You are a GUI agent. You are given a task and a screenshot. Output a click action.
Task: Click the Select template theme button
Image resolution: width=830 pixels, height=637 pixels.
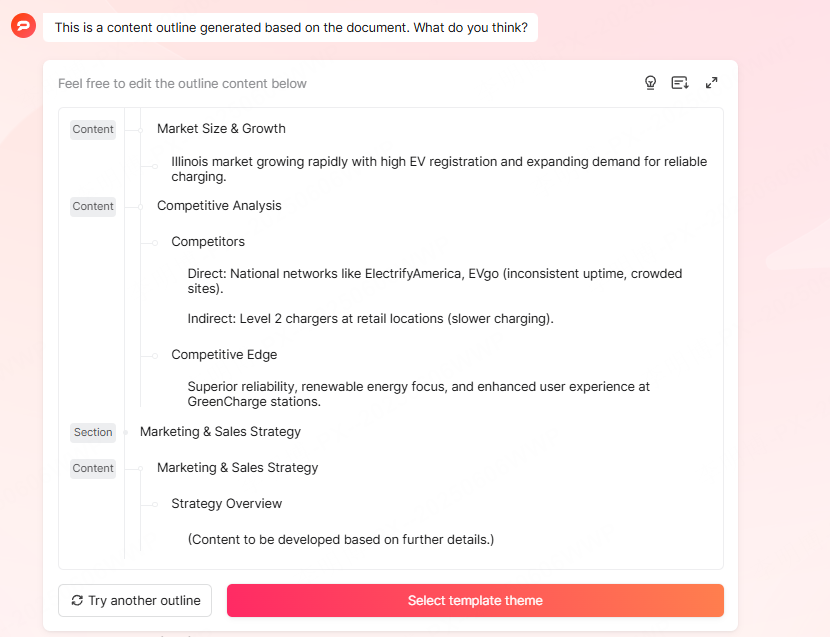click(x=475, y=600)
